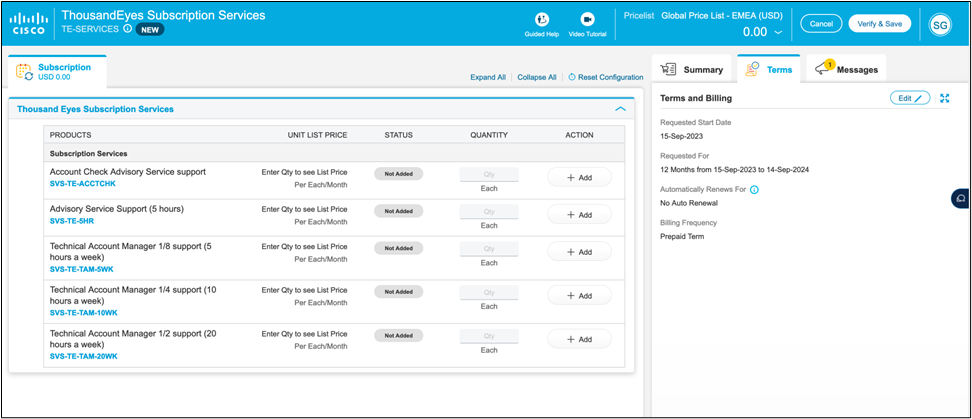Viewport: 972px width, 419px height.
Task: Edit the Terms and Billing
Action: pos(910,98)
